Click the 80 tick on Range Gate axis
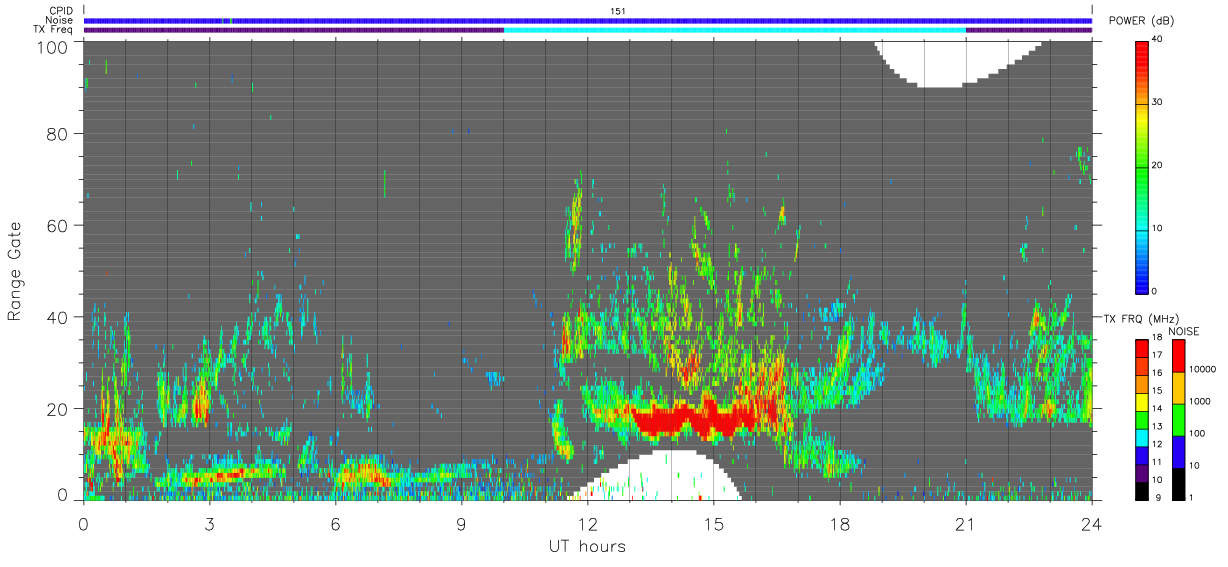Viewport: 1228px width, 567px height. 58,133
